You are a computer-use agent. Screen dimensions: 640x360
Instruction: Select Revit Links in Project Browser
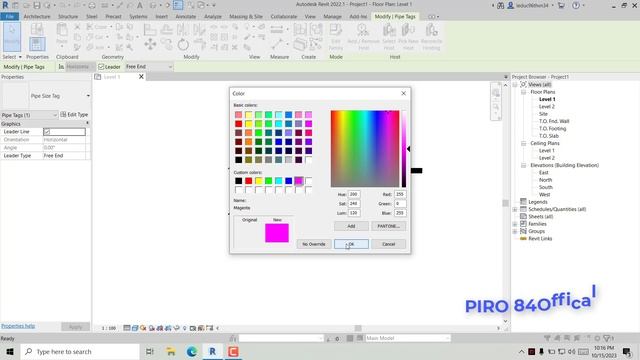pyautogui.click(x=540, y=239)
